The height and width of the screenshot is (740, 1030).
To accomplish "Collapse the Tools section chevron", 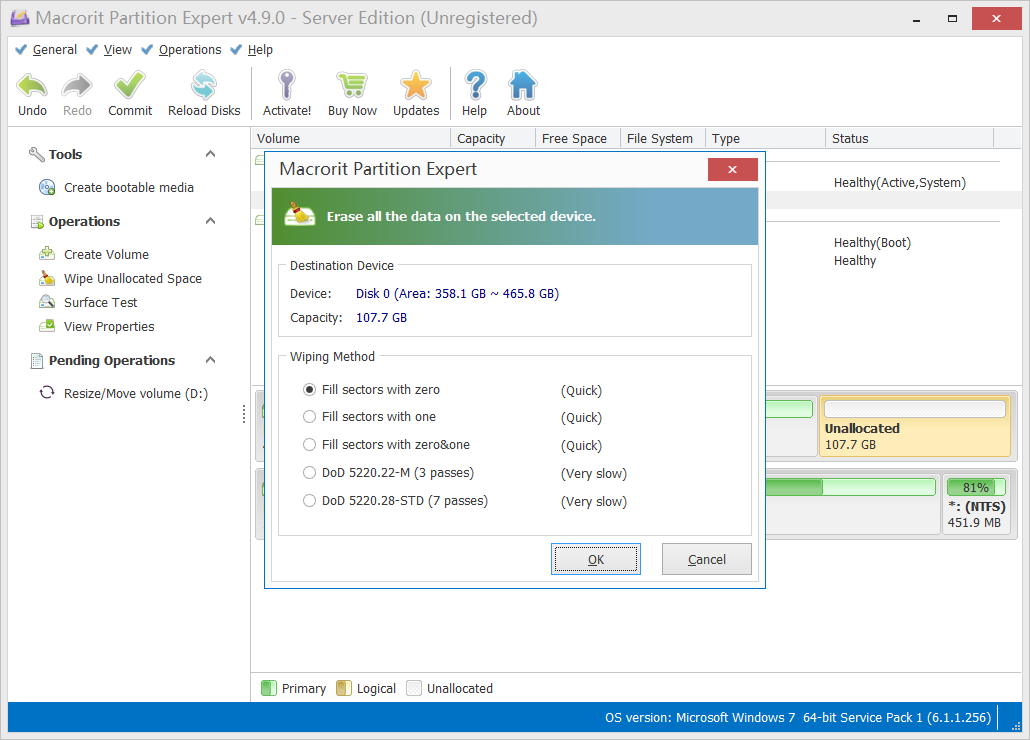I will click(x=210, y=154).
